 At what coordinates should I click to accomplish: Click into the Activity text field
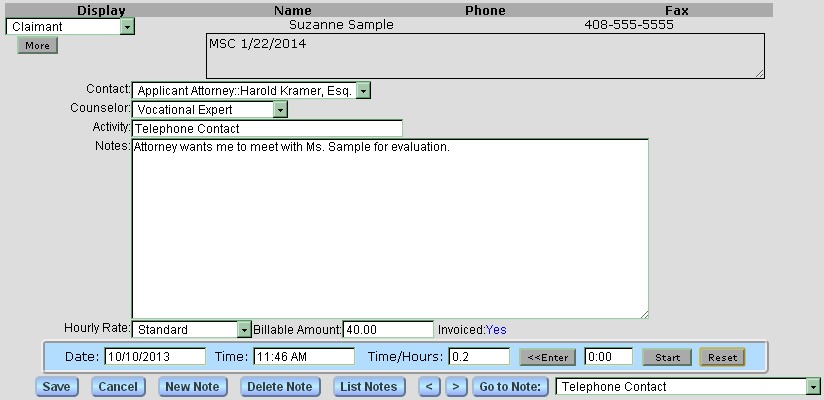click(266, 128)
